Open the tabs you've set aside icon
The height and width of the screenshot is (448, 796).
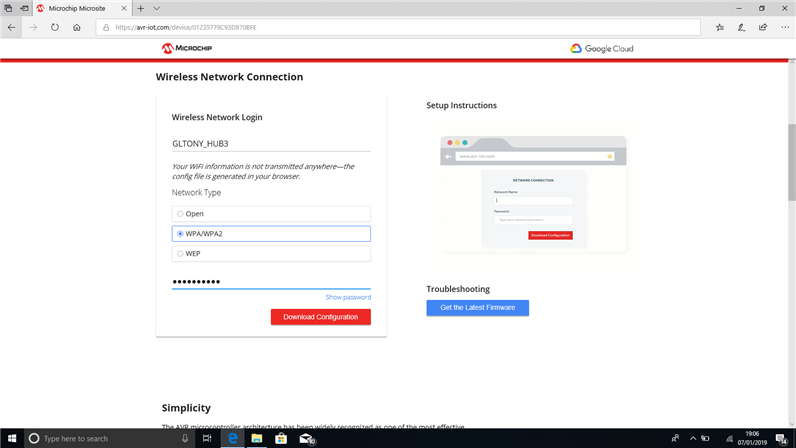tap(8, 8)
